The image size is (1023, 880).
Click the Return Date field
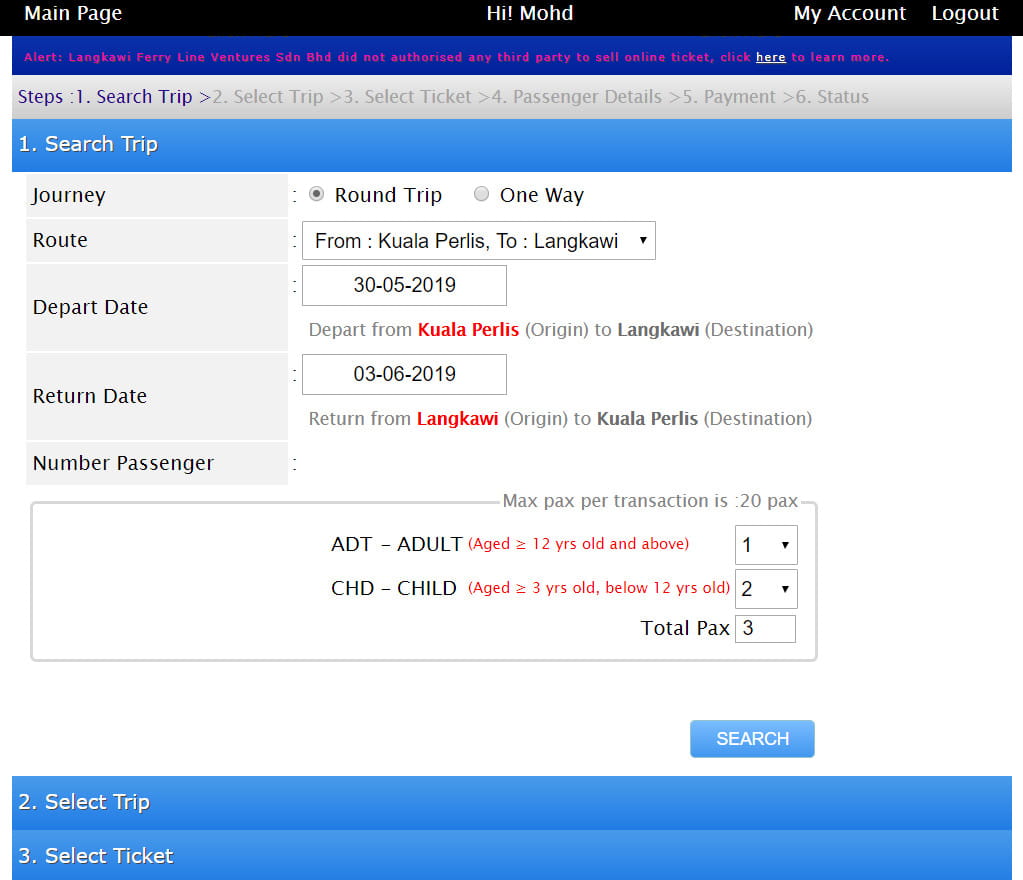tap(404, 375)
